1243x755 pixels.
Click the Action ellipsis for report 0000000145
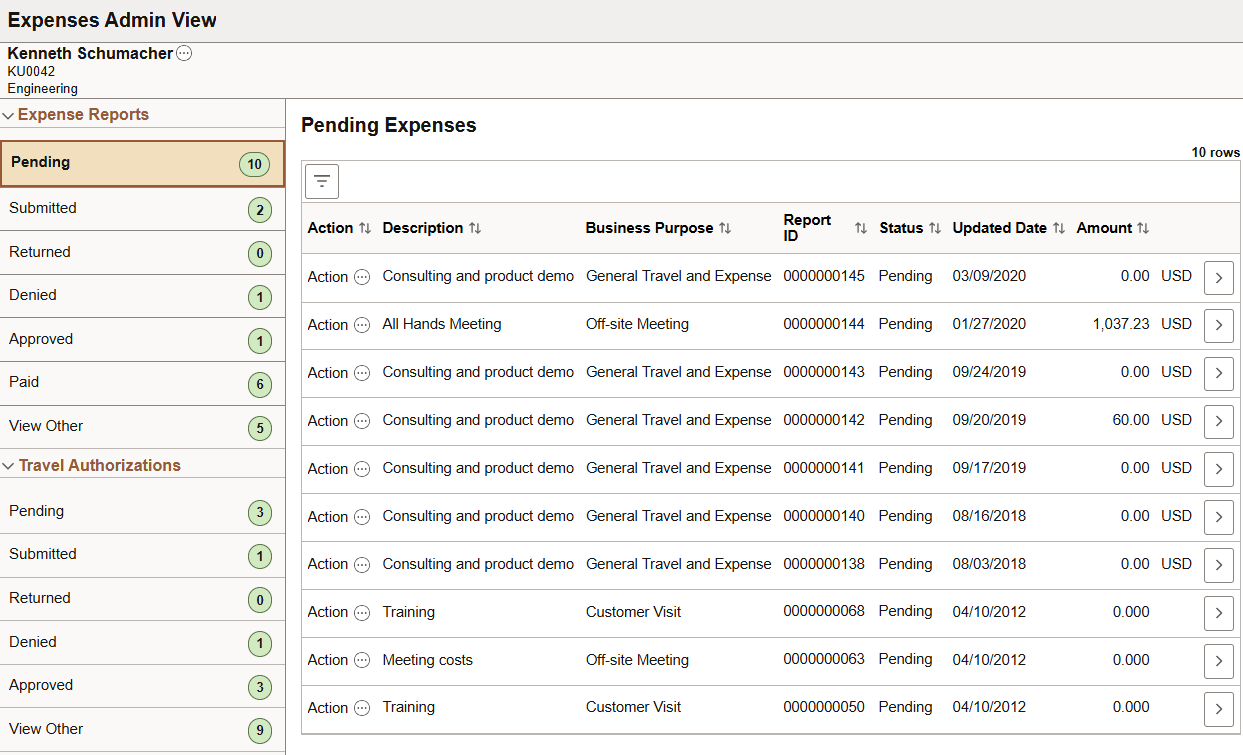click(363, 276)
